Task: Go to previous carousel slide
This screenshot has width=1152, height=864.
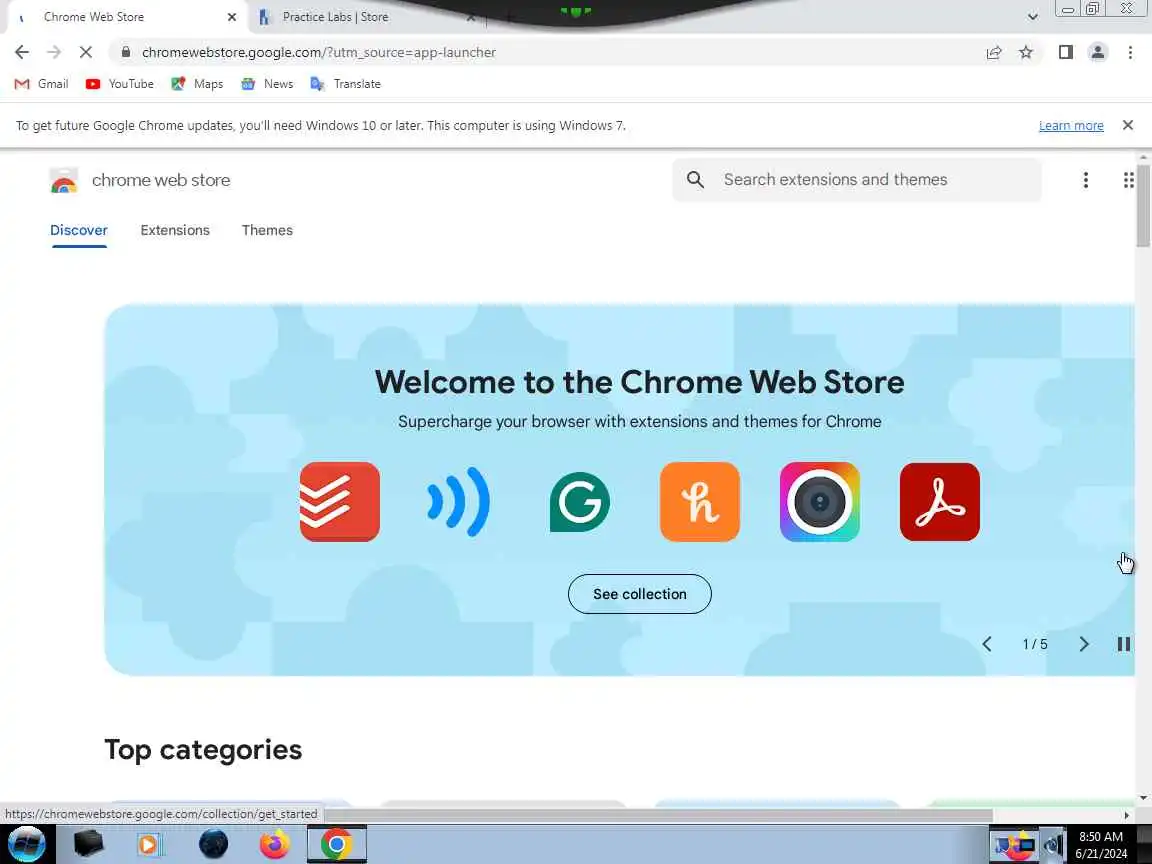Action: [987, 644]
